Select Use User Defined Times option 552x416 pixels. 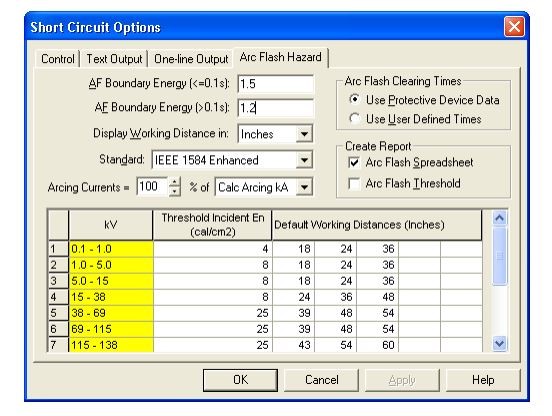[x=355, y=119]
